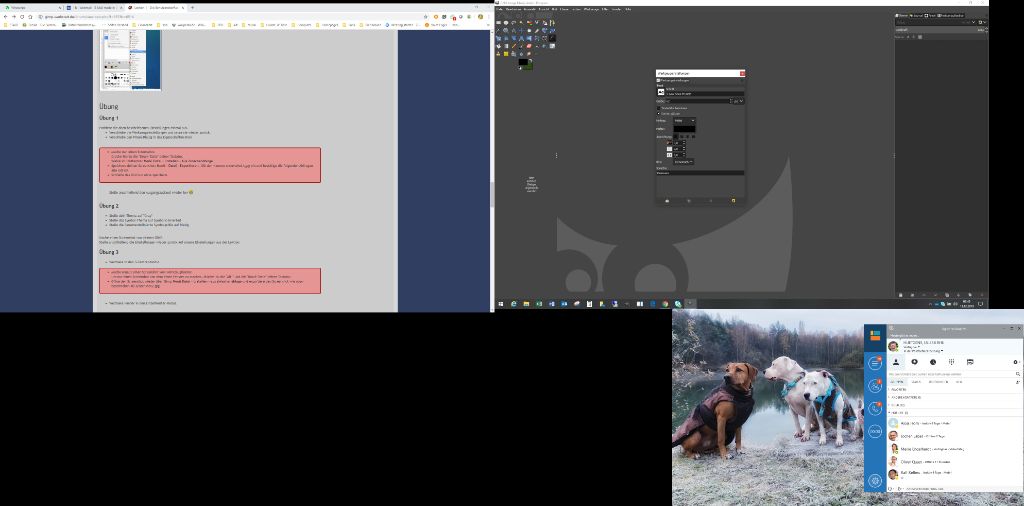Select the Fuzzy Select wand tool in GIMP
The width and height of the screenshot is (1024, 506).
click(x=521, y=22)
